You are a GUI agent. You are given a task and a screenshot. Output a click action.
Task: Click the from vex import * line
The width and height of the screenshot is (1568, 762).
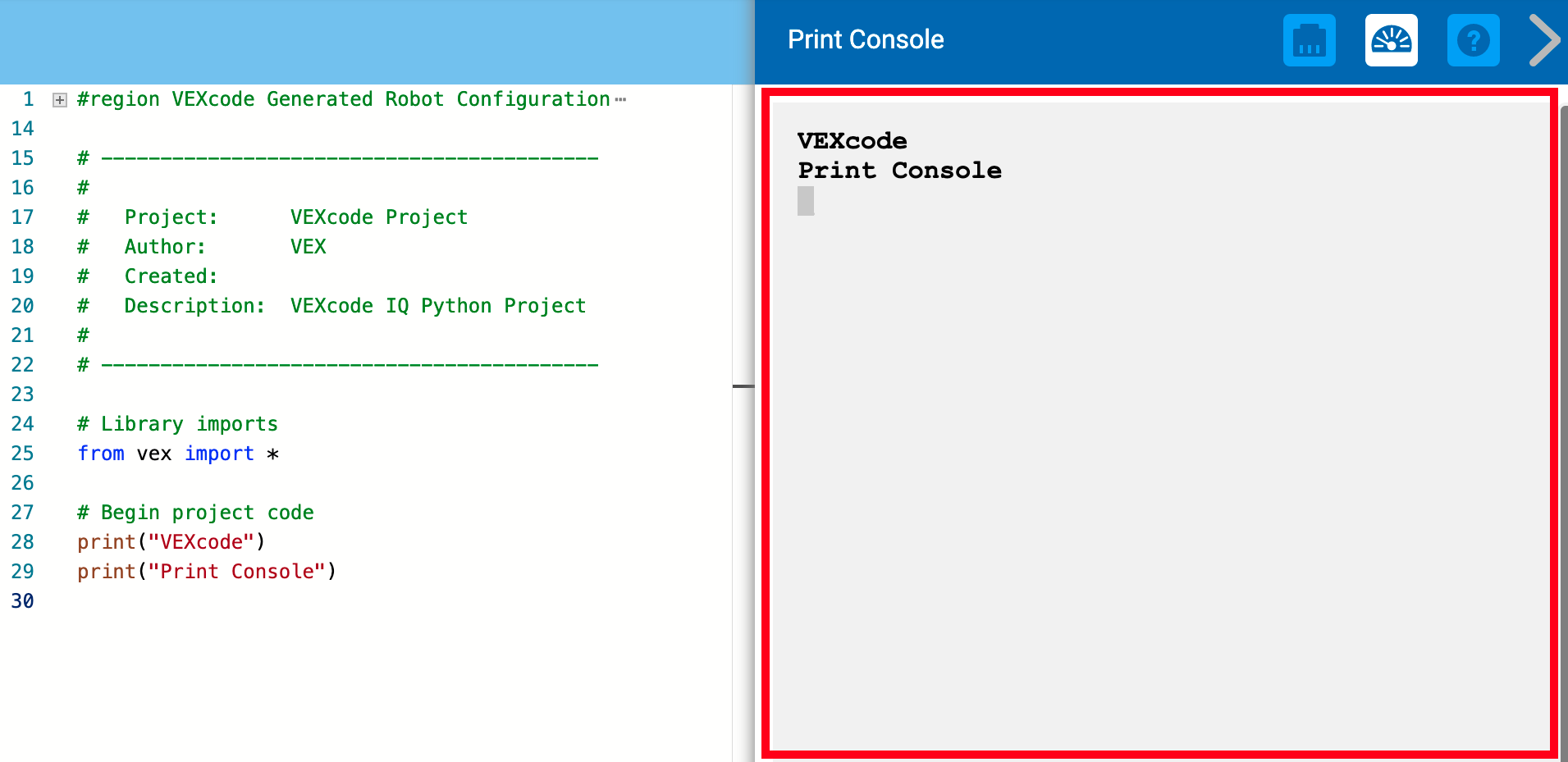[x=178, y=453]
